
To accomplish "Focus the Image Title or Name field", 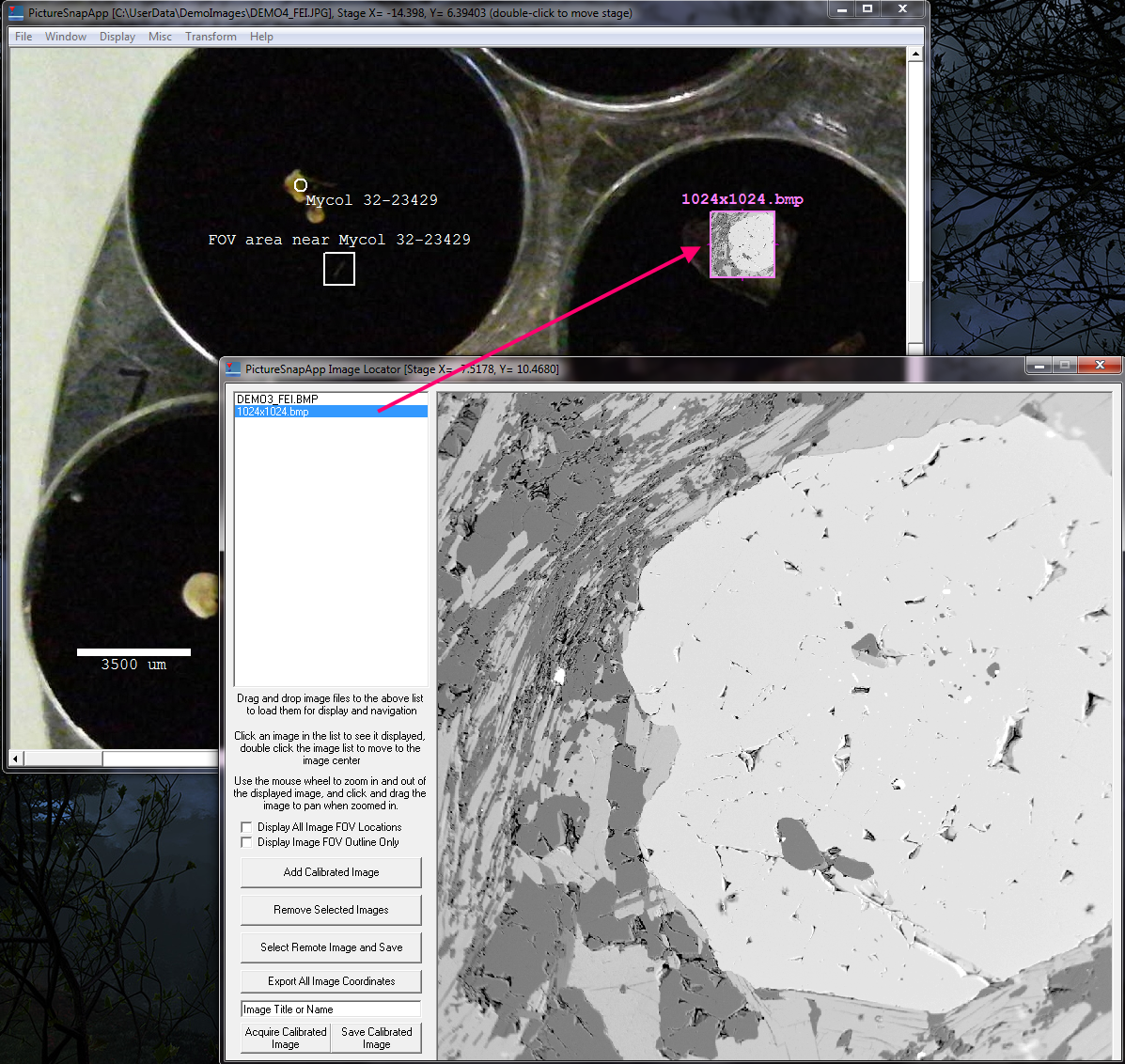I will pos(331,1009).
